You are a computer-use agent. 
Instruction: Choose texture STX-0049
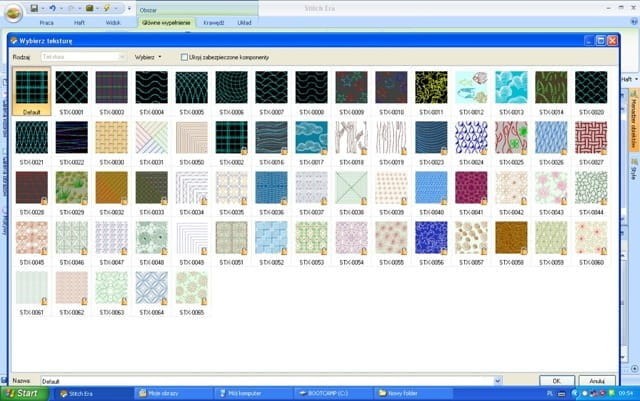pos(191,237)
